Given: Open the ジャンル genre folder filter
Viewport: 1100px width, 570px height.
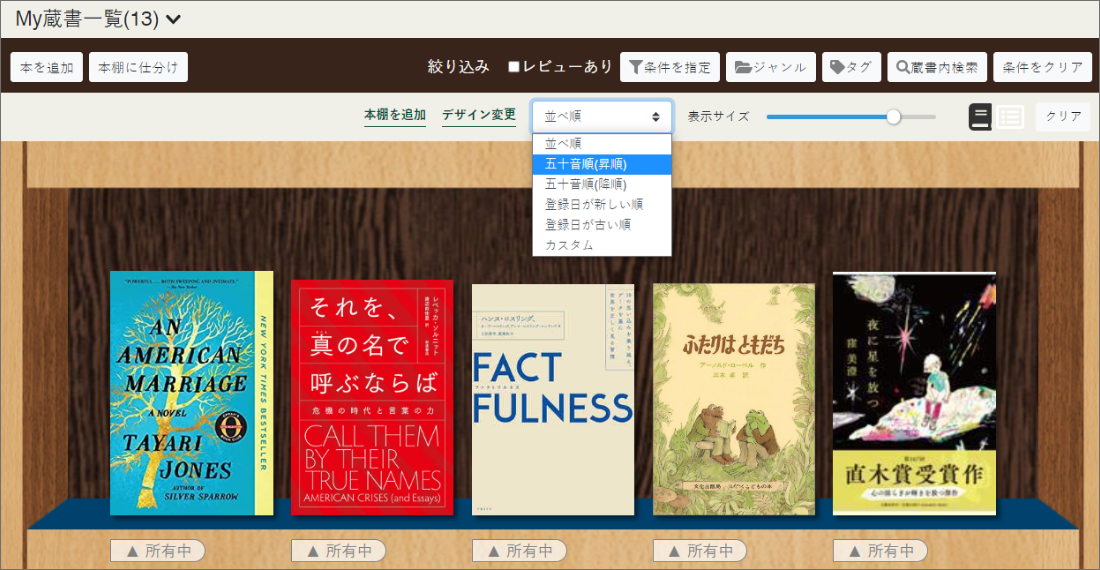Looking at the screenshot, I should (770, 67).
